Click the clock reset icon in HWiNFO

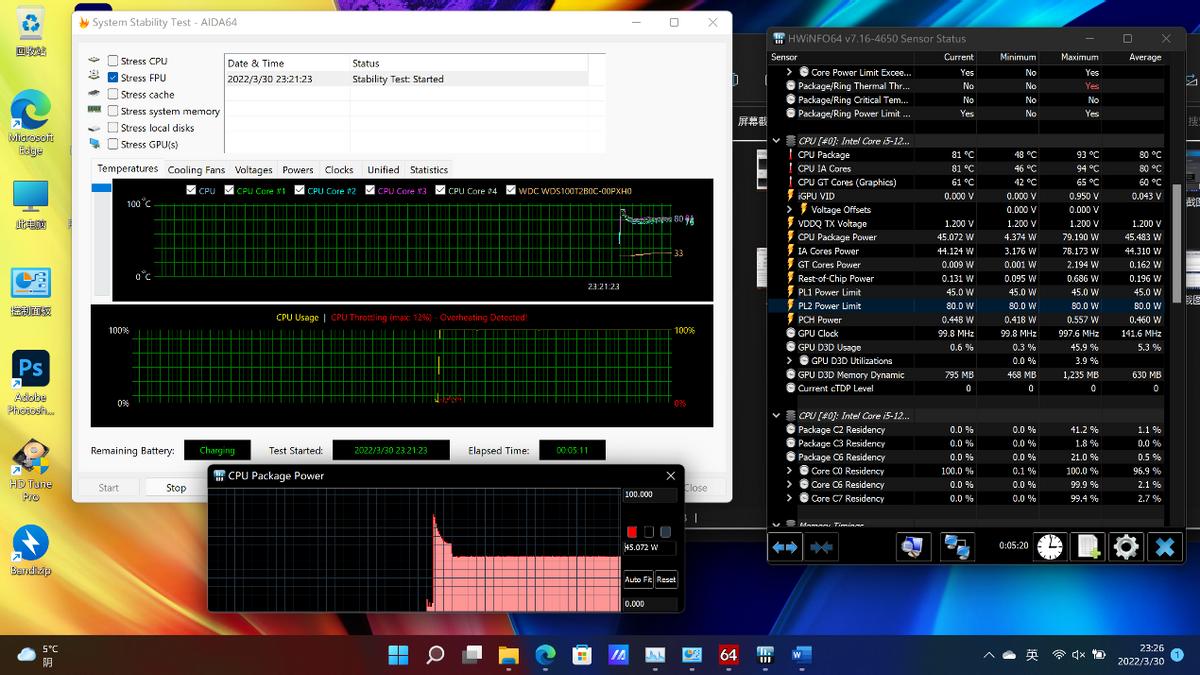coord(1050,546)
